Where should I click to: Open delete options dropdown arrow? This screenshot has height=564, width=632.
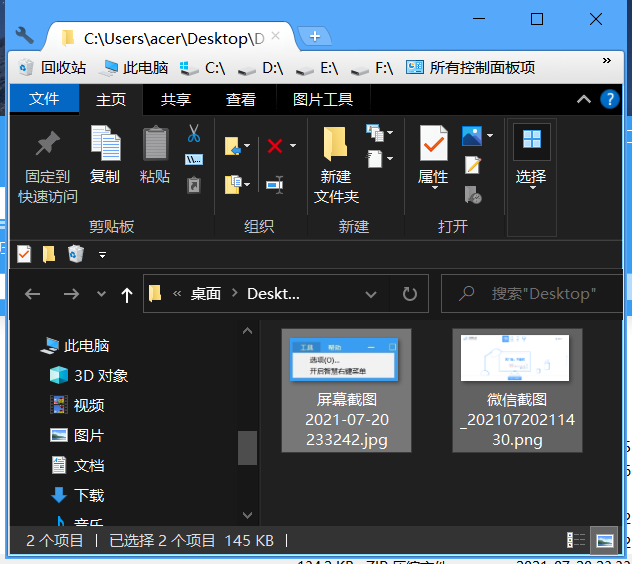293,146
